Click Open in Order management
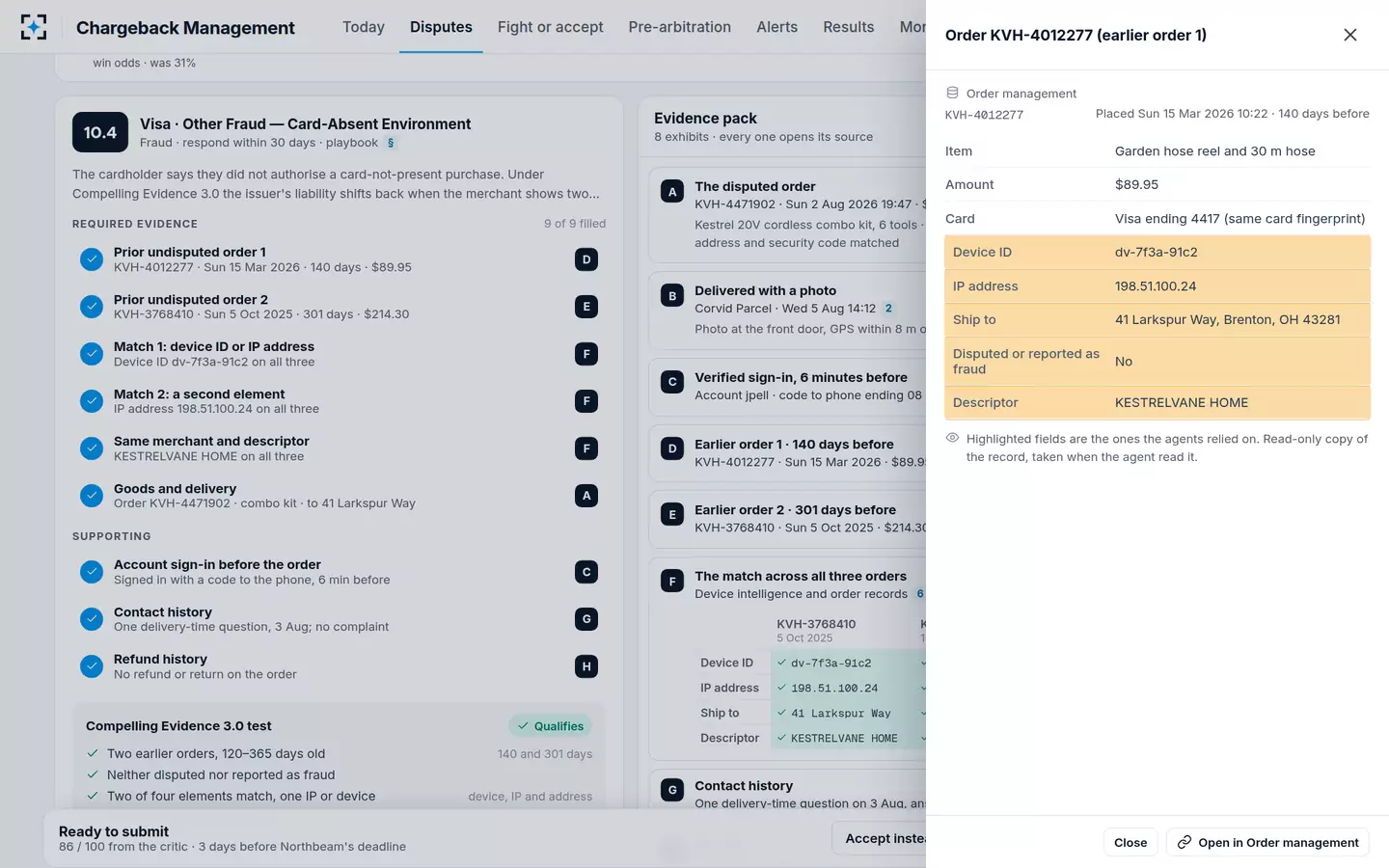1389x868 pixels. click(x=1267, y=842)
